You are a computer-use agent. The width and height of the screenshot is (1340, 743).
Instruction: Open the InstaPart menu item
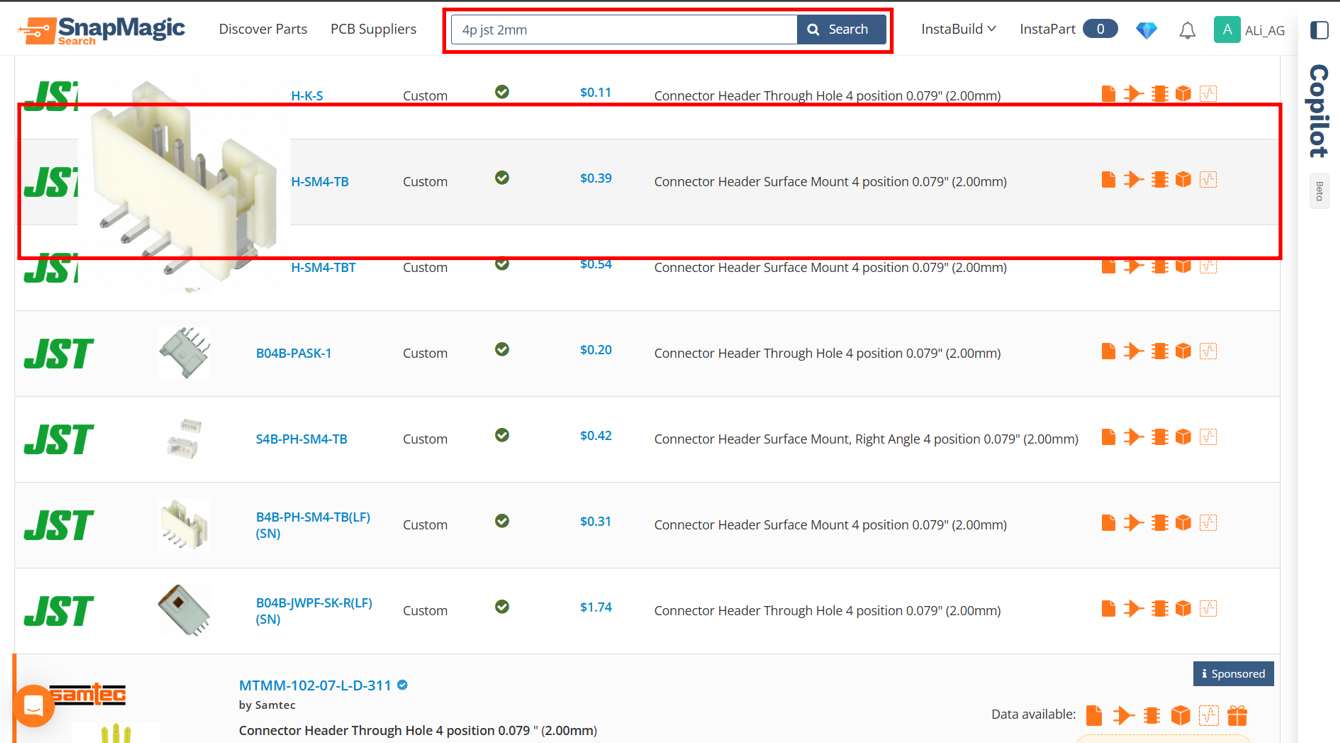coord(1068,29)
